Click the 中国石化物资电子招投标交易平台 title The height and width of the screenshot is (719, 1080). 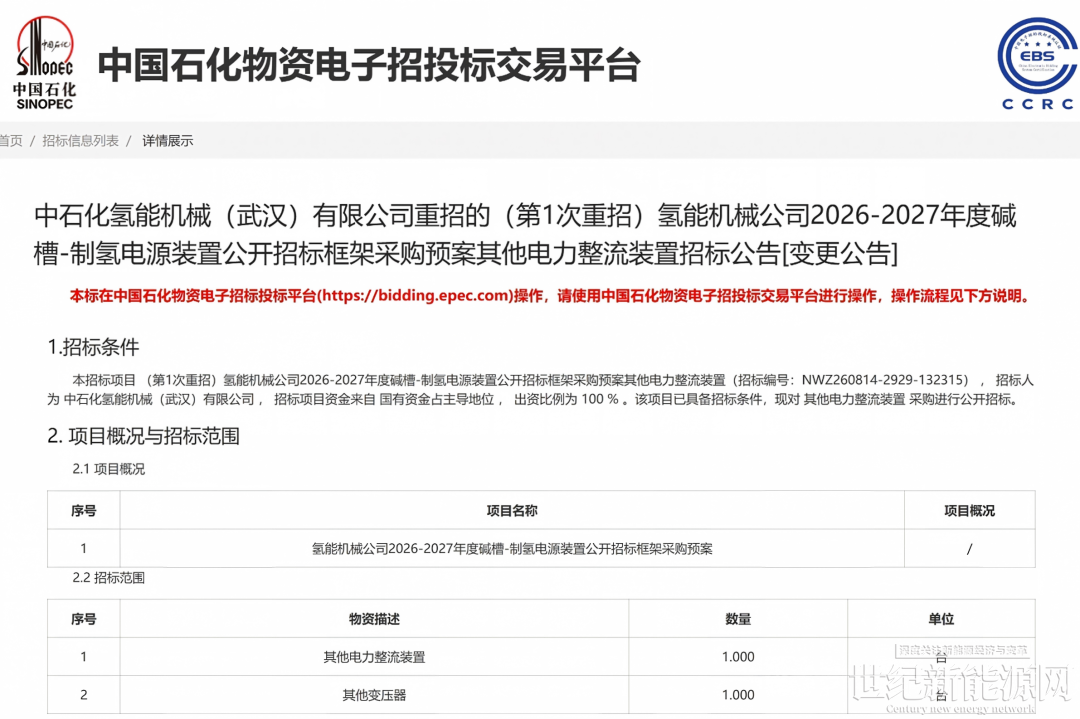click(369, 65)
